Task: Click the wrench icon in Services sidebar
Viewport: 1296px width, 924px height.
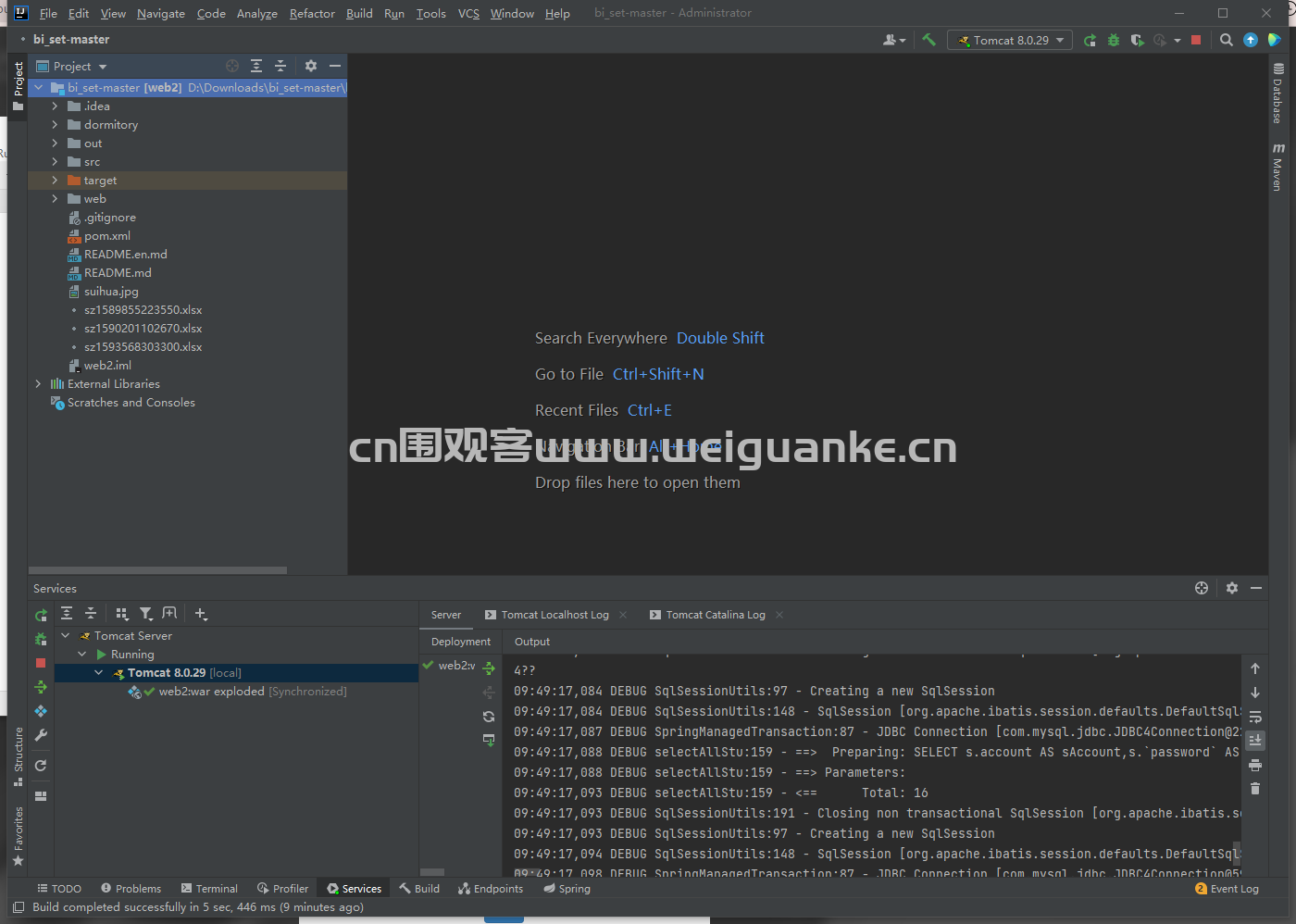Action: click(41, 735)
